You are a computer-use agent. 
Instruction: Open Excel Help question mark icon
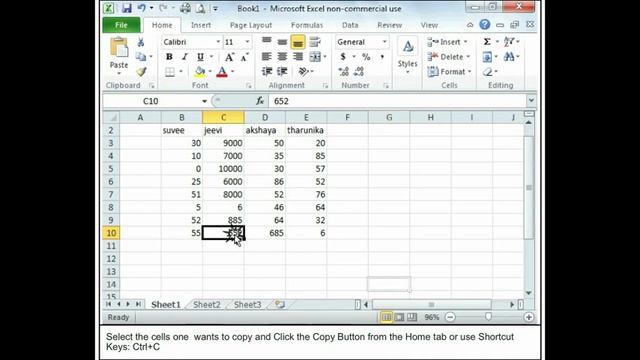484,24
